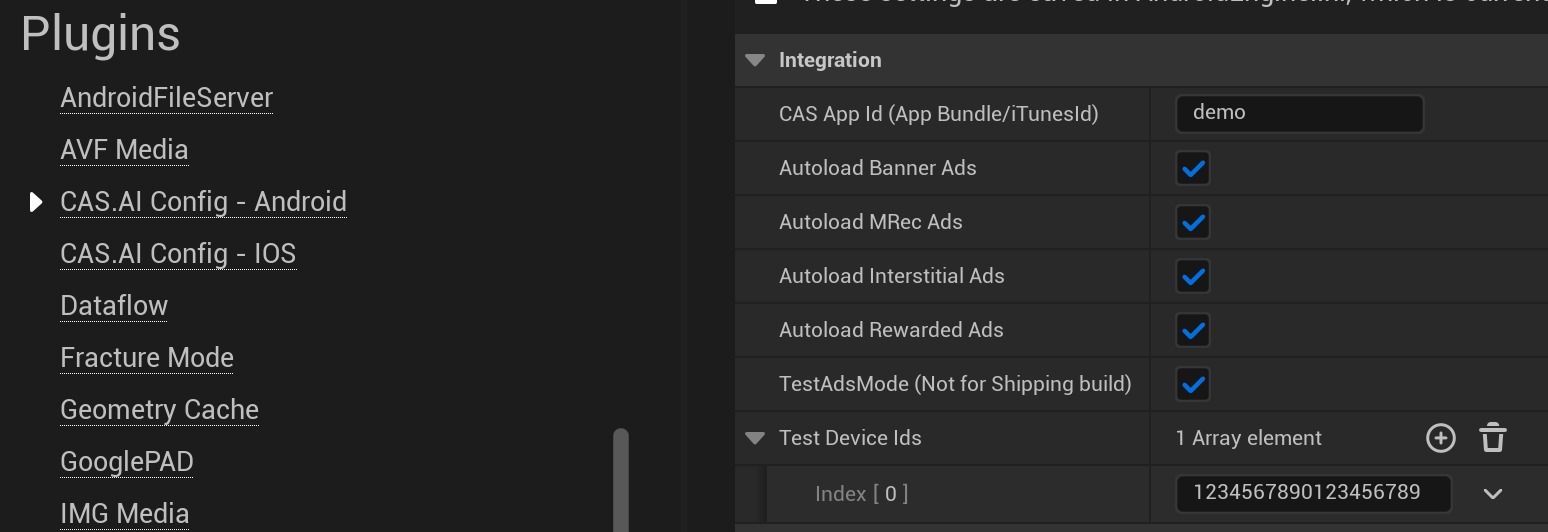Remove all Test Device Ids elements
The image size is (1548, 532).
1493,438
